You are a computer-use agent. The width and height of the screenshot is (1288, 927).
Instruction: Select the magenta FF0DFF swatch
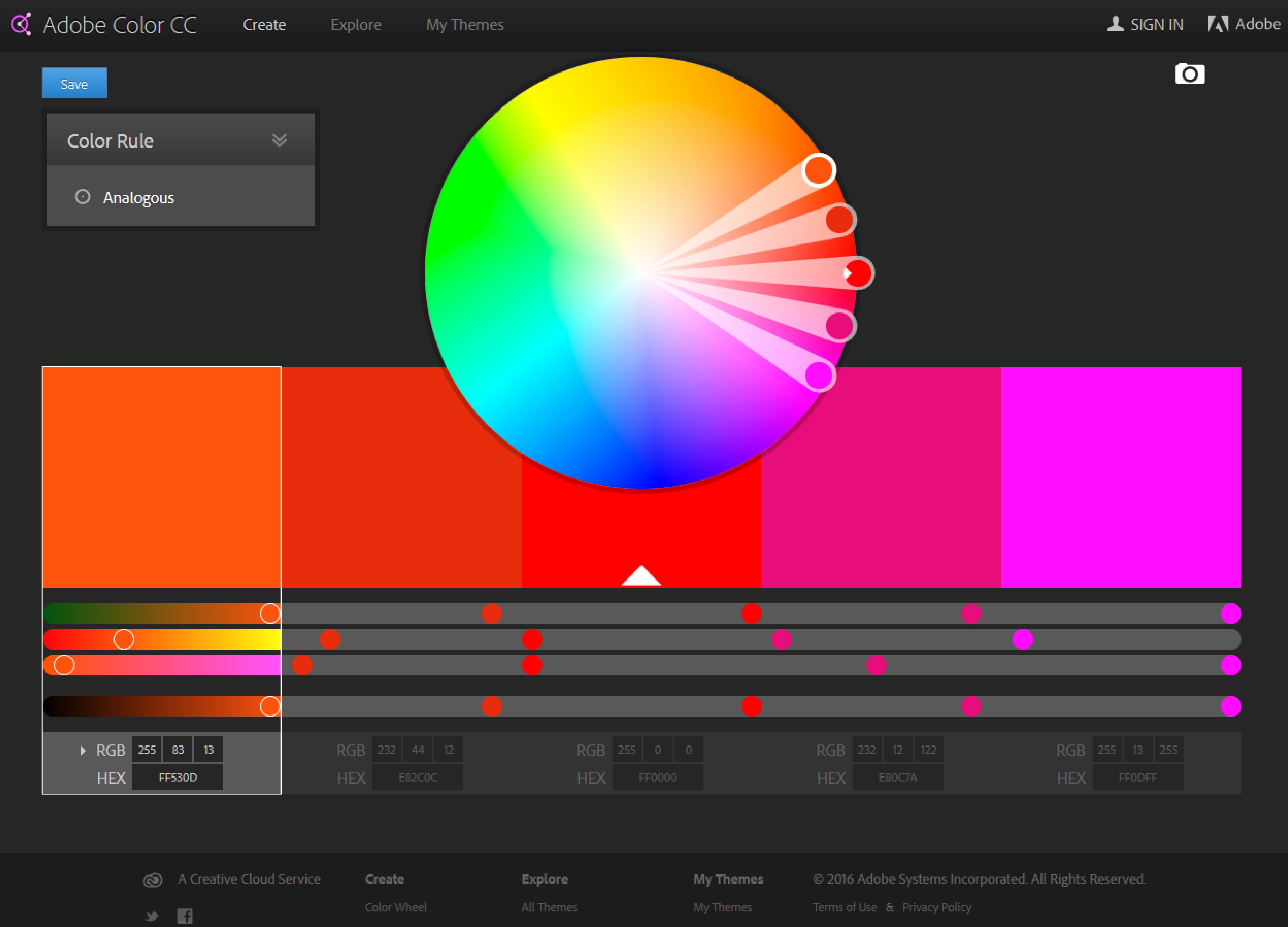pos(1121,477)
